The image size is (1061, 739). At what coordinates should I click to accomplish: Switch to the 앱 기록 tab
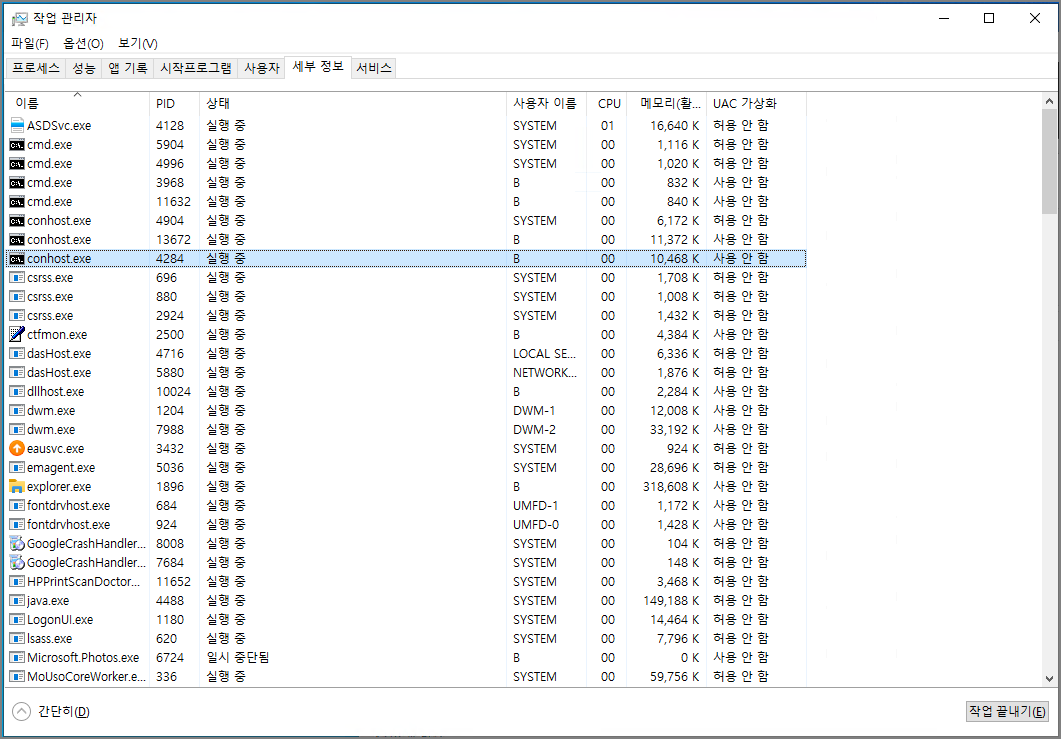point(128,68)
